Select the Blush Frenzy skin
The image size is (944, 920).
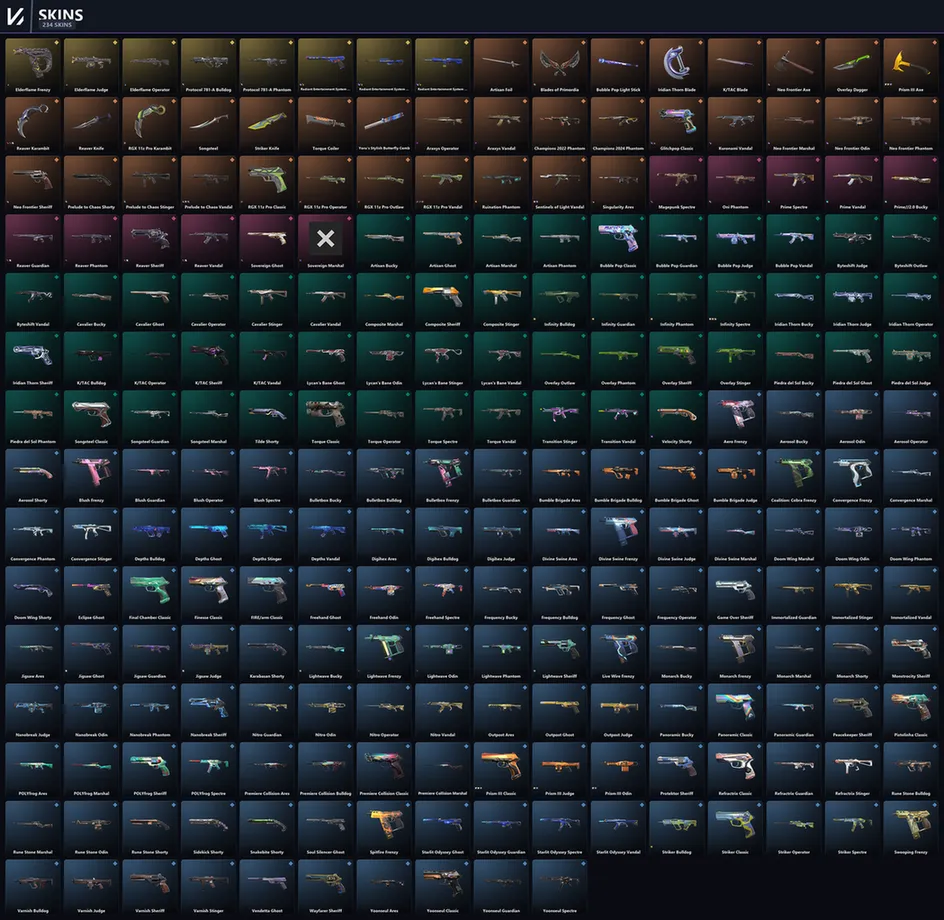(x=92, y=477)
